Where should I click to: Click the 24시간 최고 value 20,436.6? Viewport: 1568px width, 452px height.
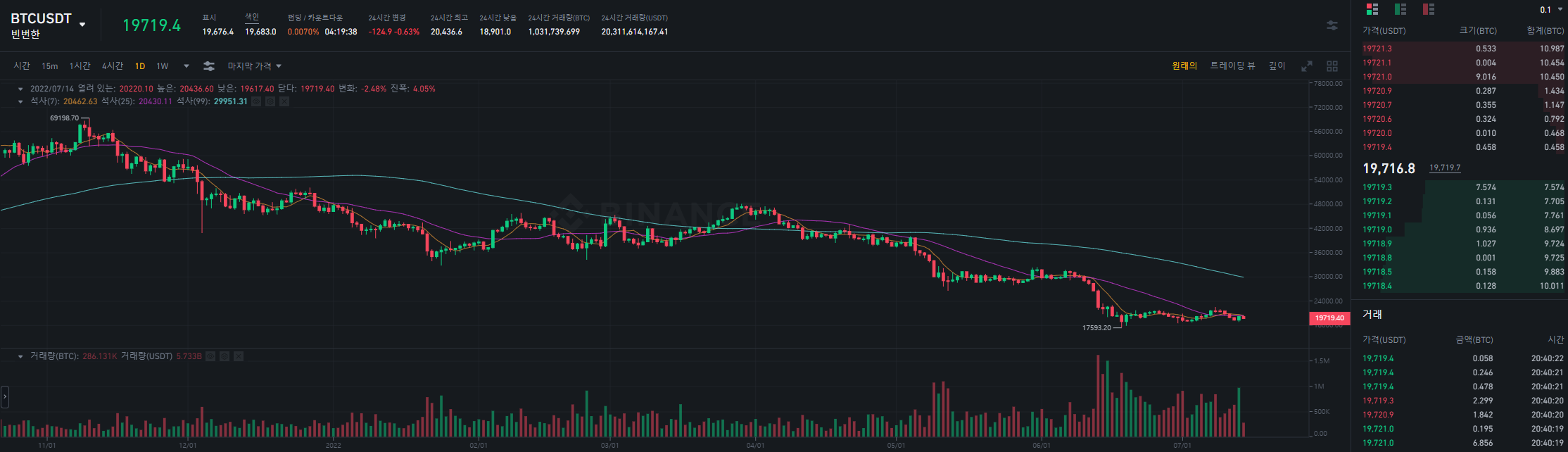tap(446, 32)
